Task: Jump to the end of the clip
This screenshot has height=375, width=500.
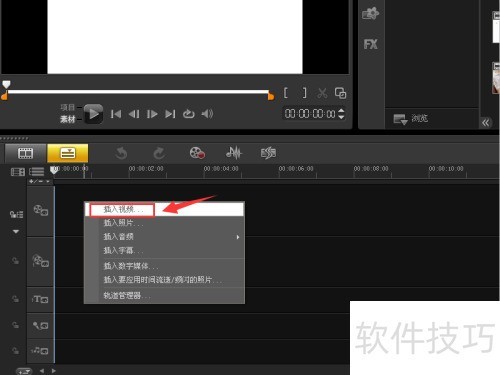Action: tap(170, 114)
